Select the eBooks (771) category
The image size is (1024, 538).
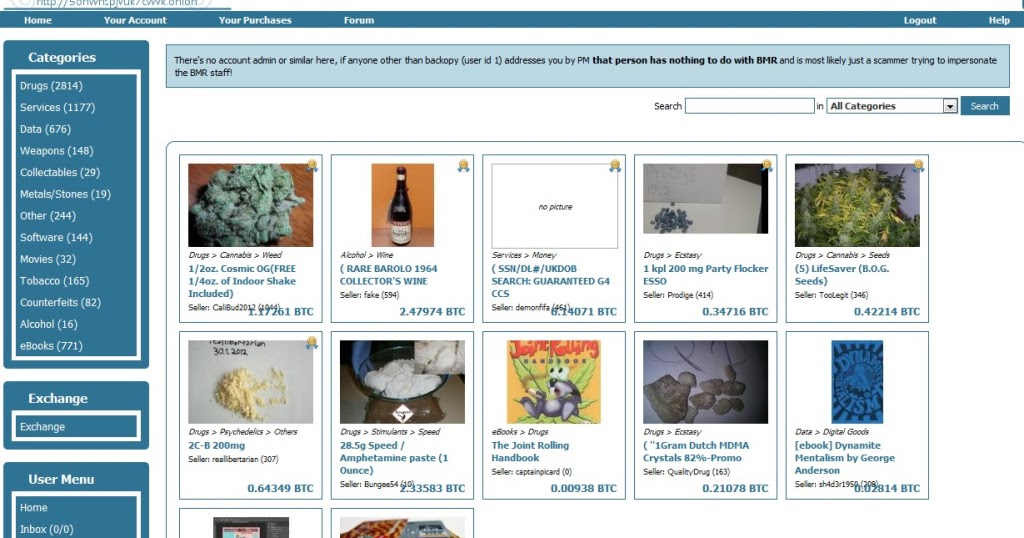click(x=51, y=346)
